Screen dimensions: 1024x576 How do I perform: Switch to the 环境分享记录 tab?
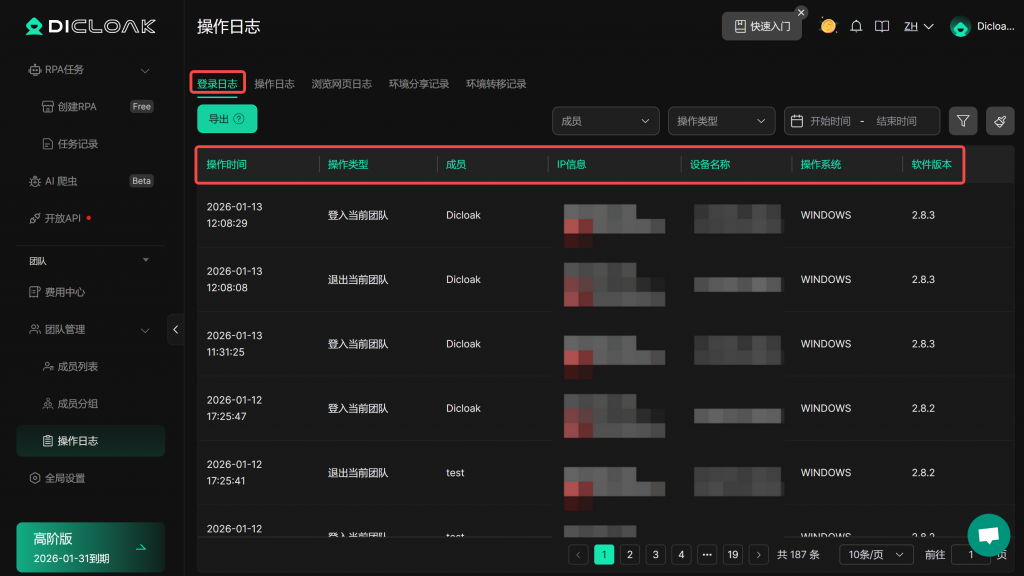pos(419,84)
